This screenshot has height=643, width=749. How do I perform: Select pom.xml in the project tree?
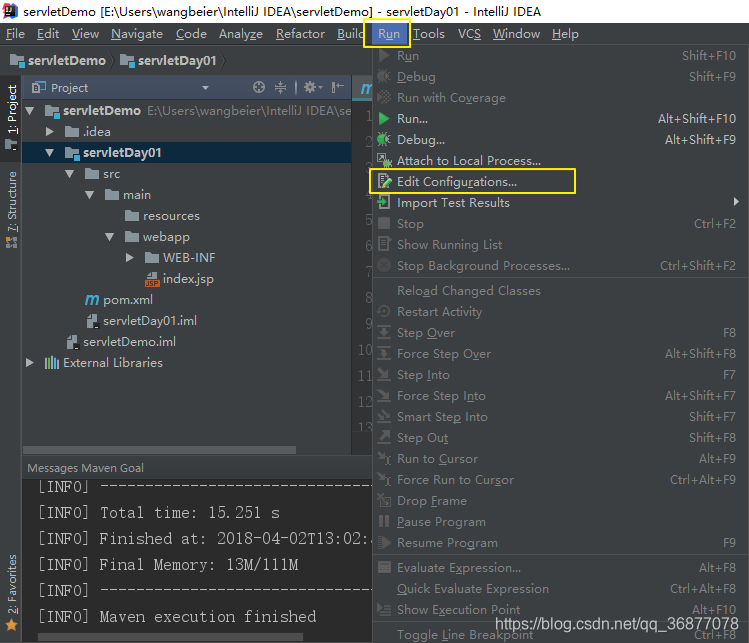coord(128,300)
